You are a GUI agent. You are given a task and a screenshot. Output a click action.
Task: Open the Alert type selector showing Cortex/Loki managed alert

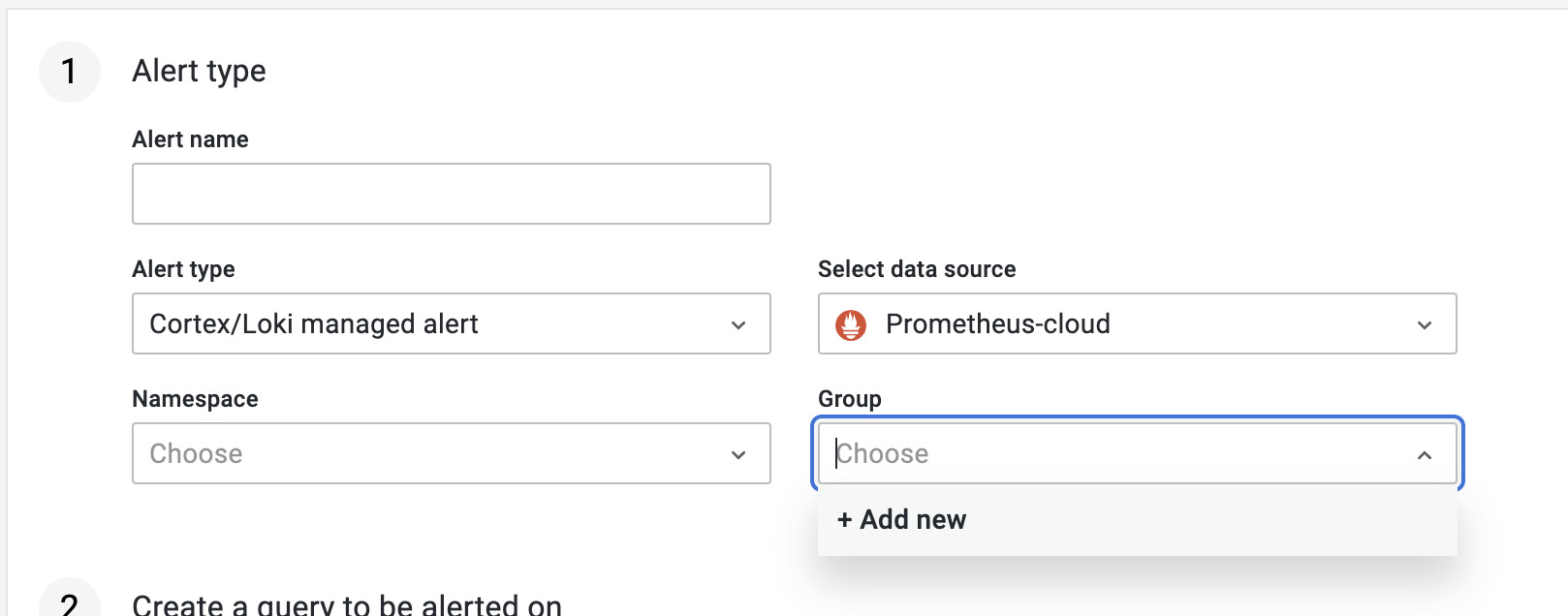(x=451, y=323)
